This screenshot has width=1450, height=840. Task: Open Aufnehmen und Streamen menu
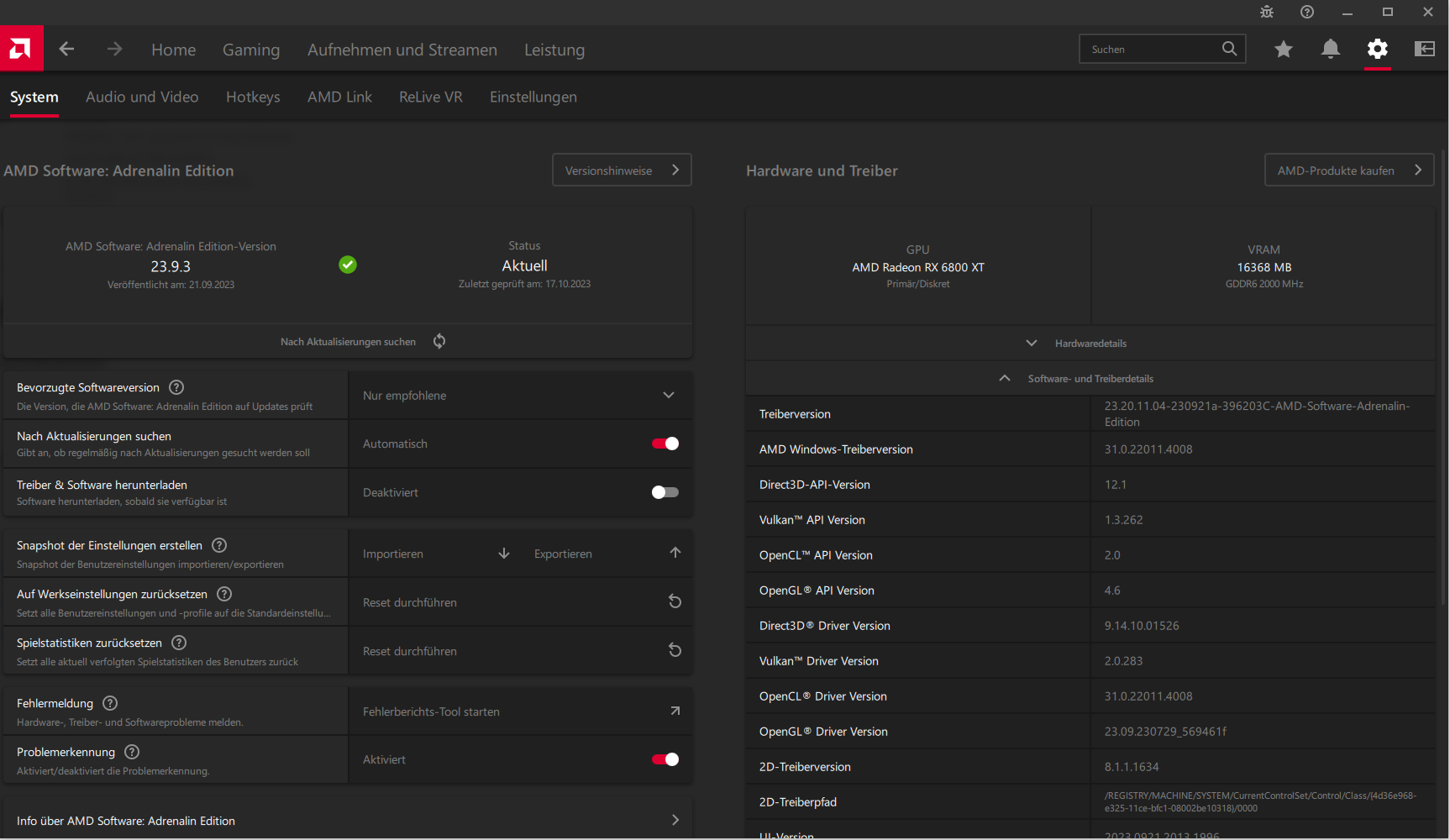pos(402,50)
